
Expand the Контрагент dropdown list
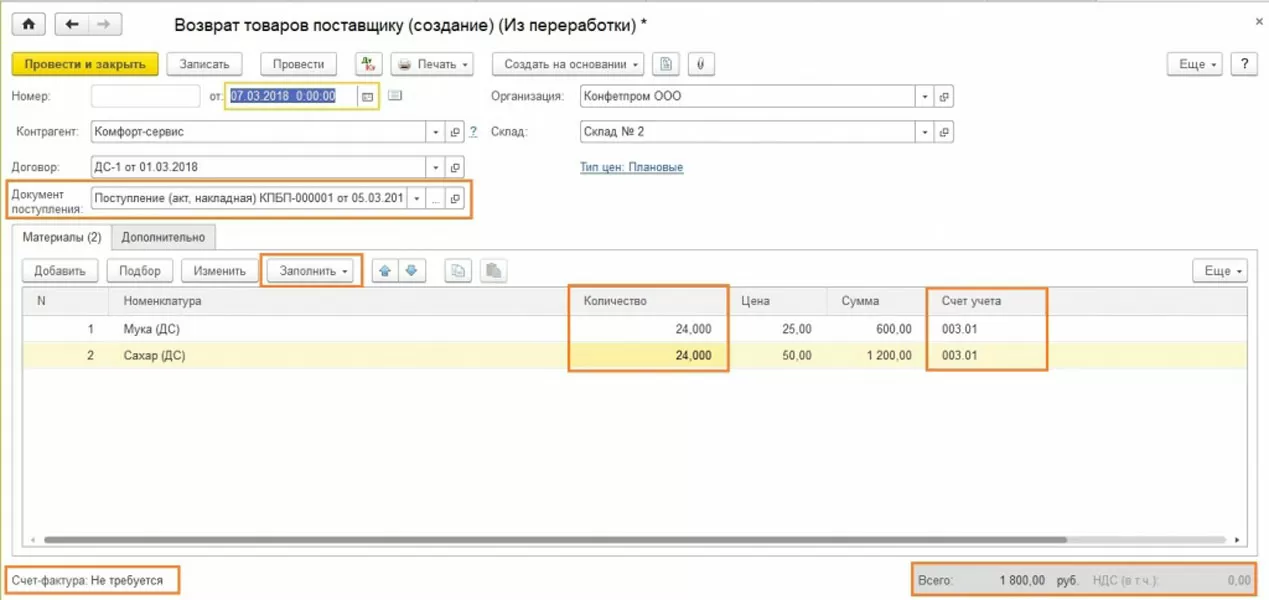click(x=435, y=132)
